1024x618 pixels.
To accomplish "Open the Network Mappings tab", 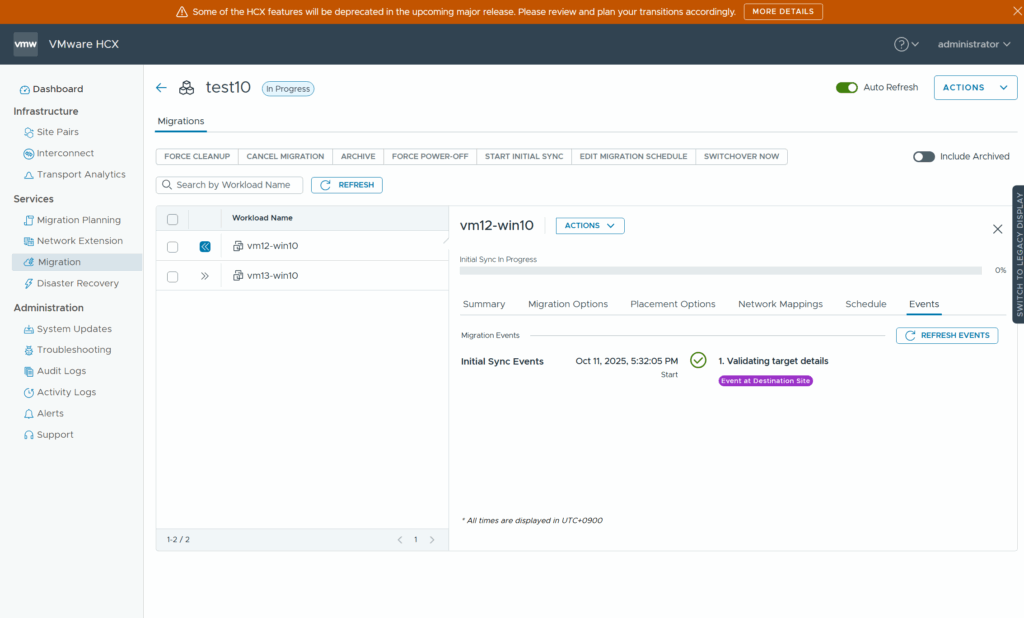I will (780, 304).
